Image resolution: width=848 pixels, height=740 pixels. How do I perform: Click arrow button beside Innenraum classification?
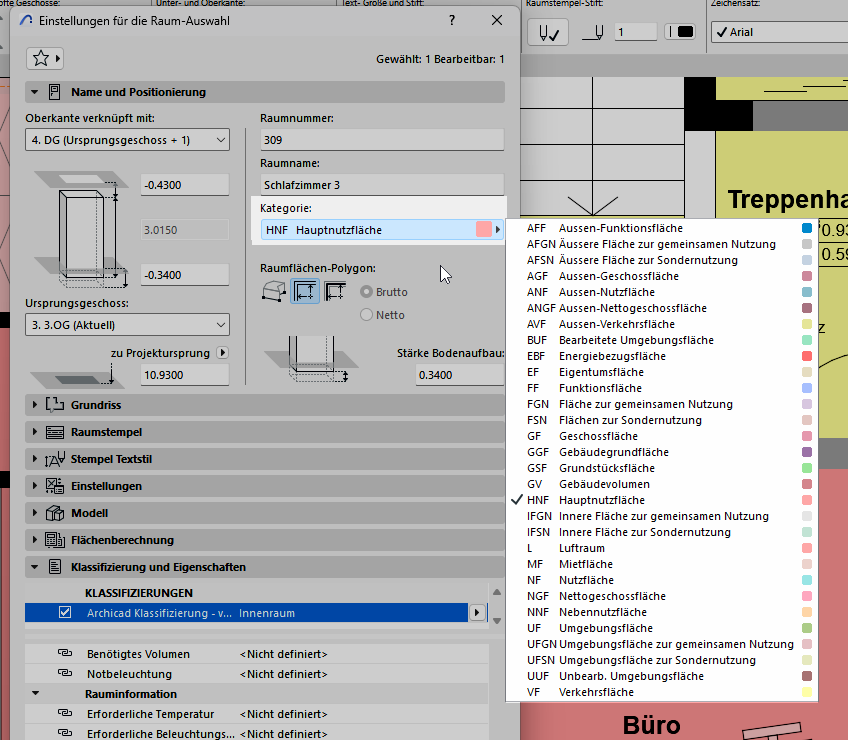(x=477, y=613)
